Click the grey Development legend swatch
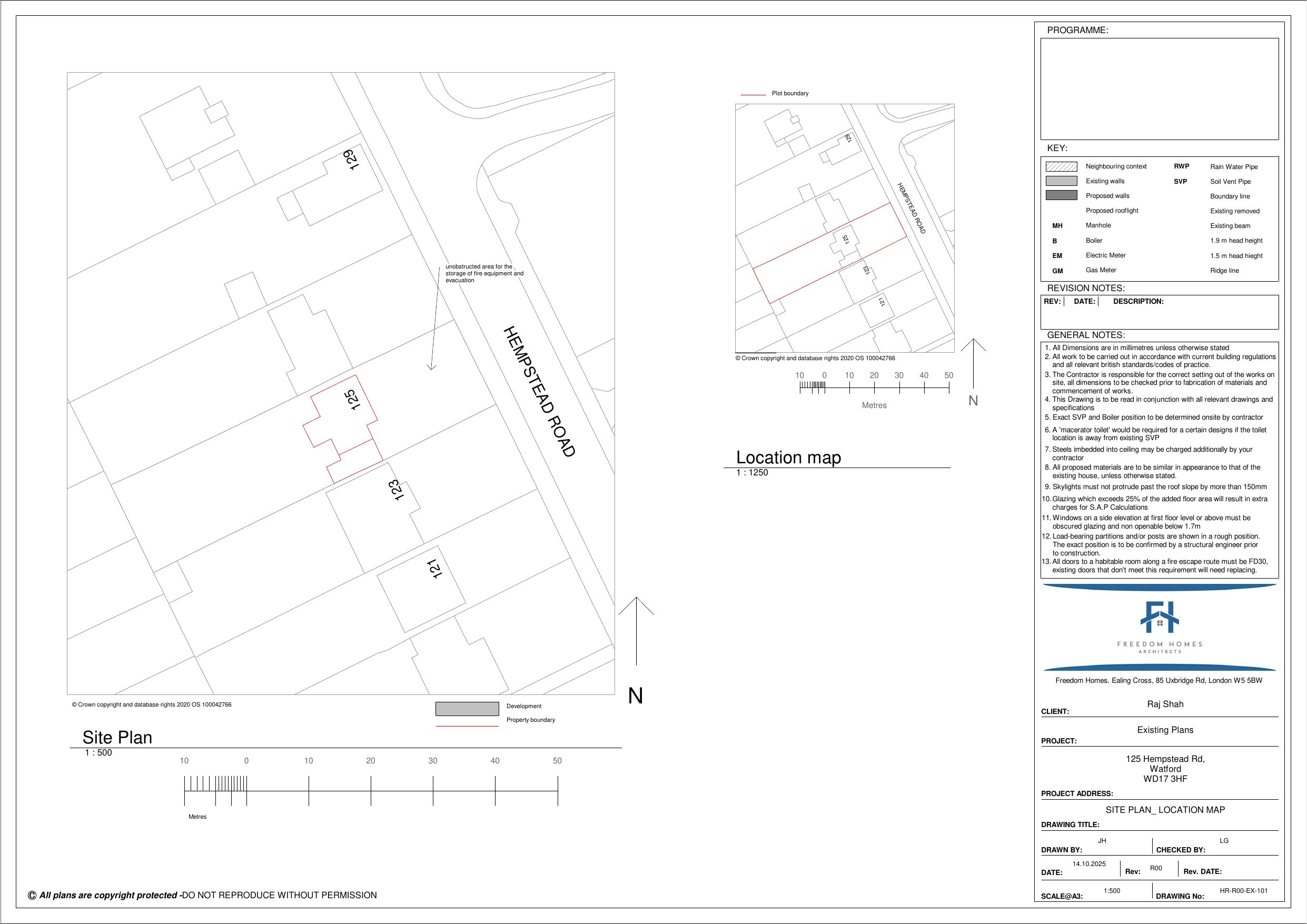The width and height of the screenshot is (1307, 924). pos(467,709)
